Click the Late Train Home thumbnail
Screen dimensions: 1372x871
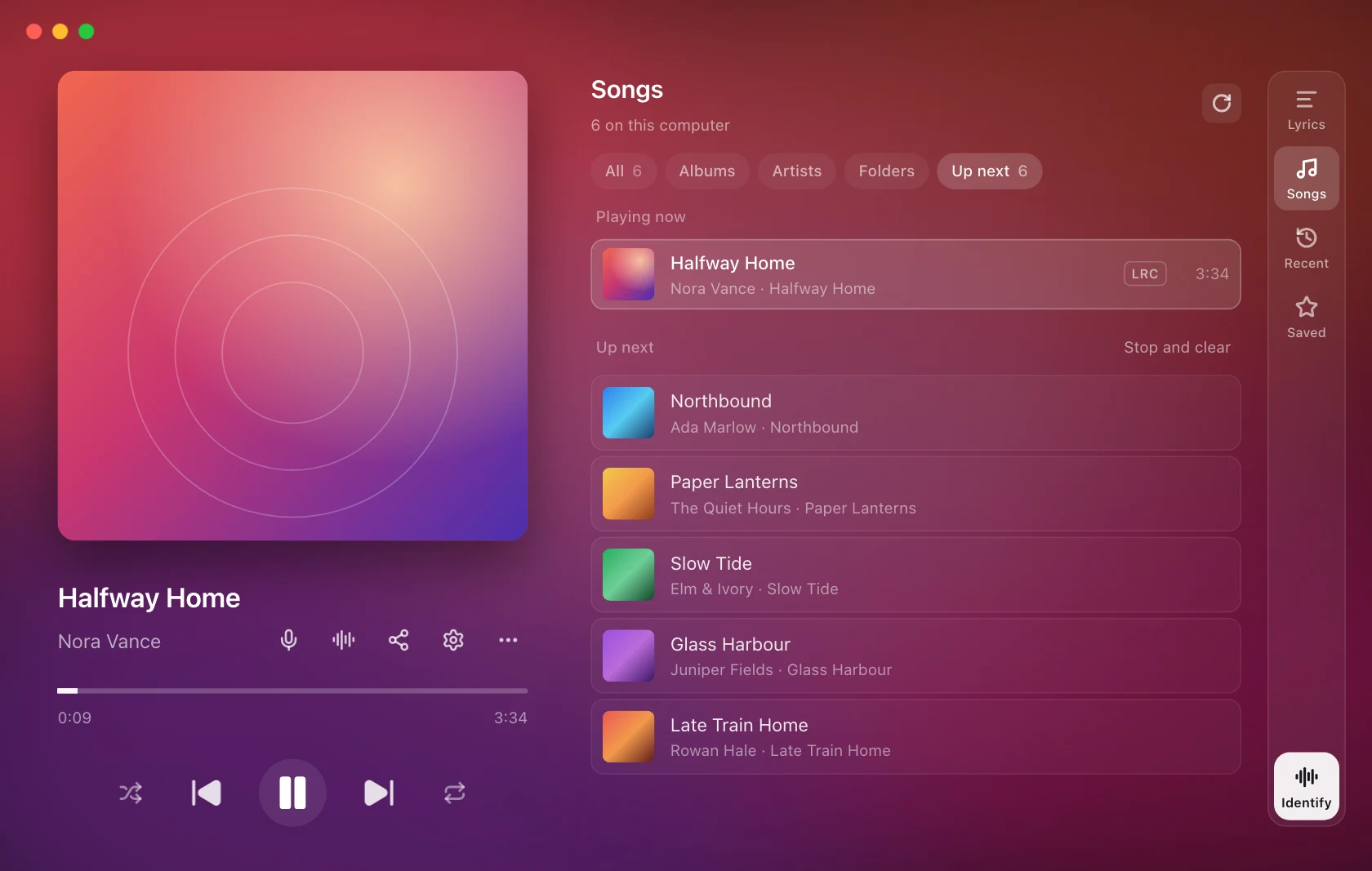coord(628,736)
